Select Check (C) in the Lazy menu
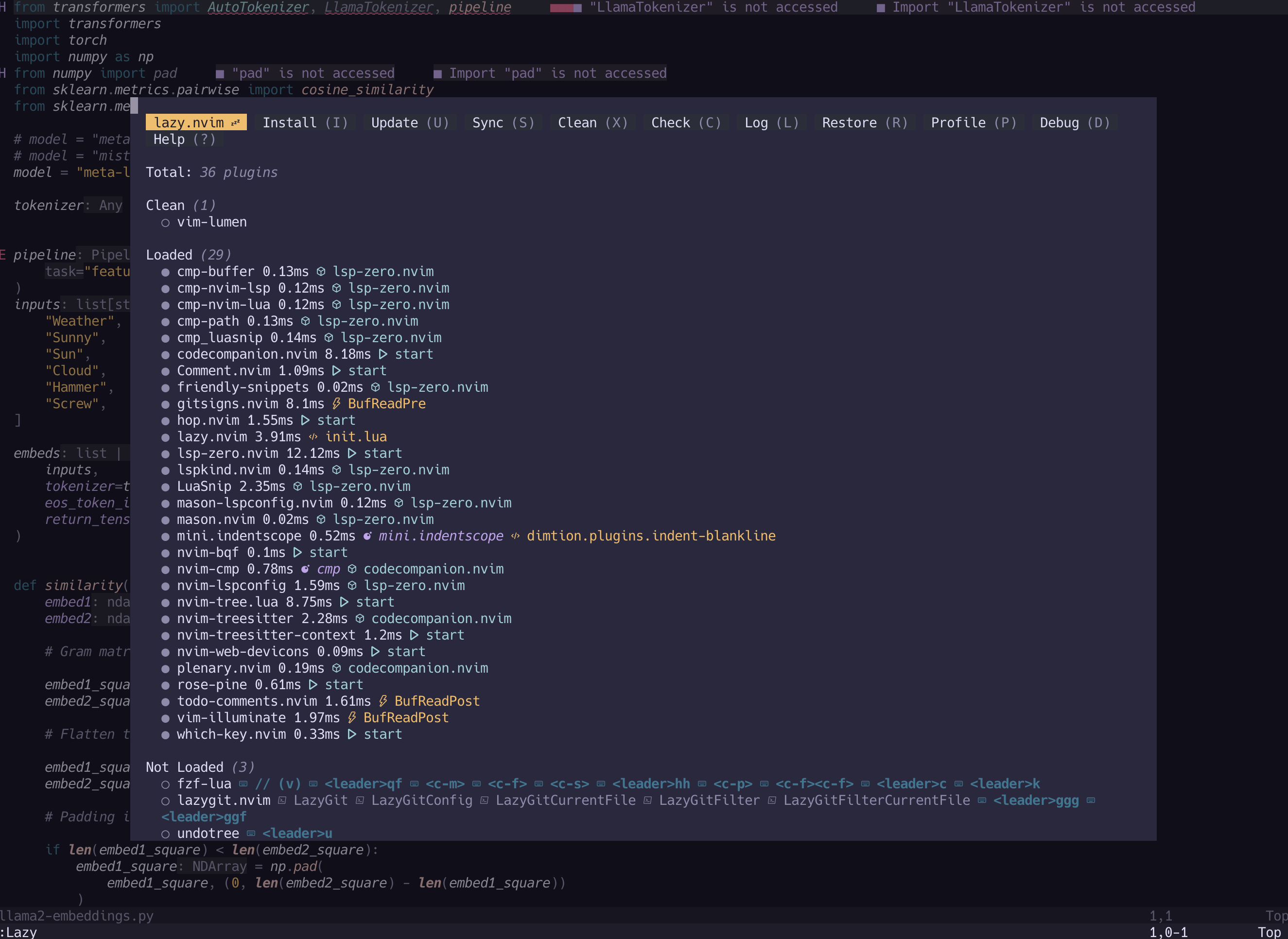Viewport: 1288px width, 939px height. click(x=686, y=123)
